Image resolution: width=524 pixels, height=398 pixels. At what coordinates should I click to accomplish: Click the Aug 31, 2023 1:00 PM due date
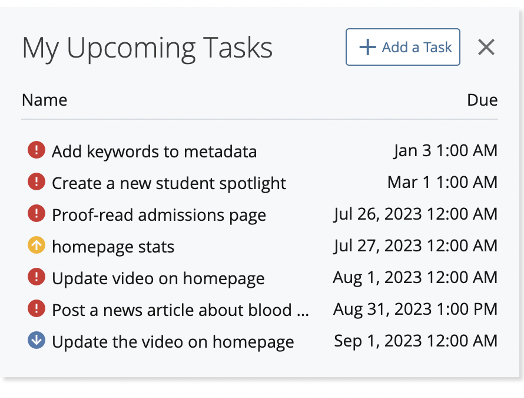click(415, 309)
